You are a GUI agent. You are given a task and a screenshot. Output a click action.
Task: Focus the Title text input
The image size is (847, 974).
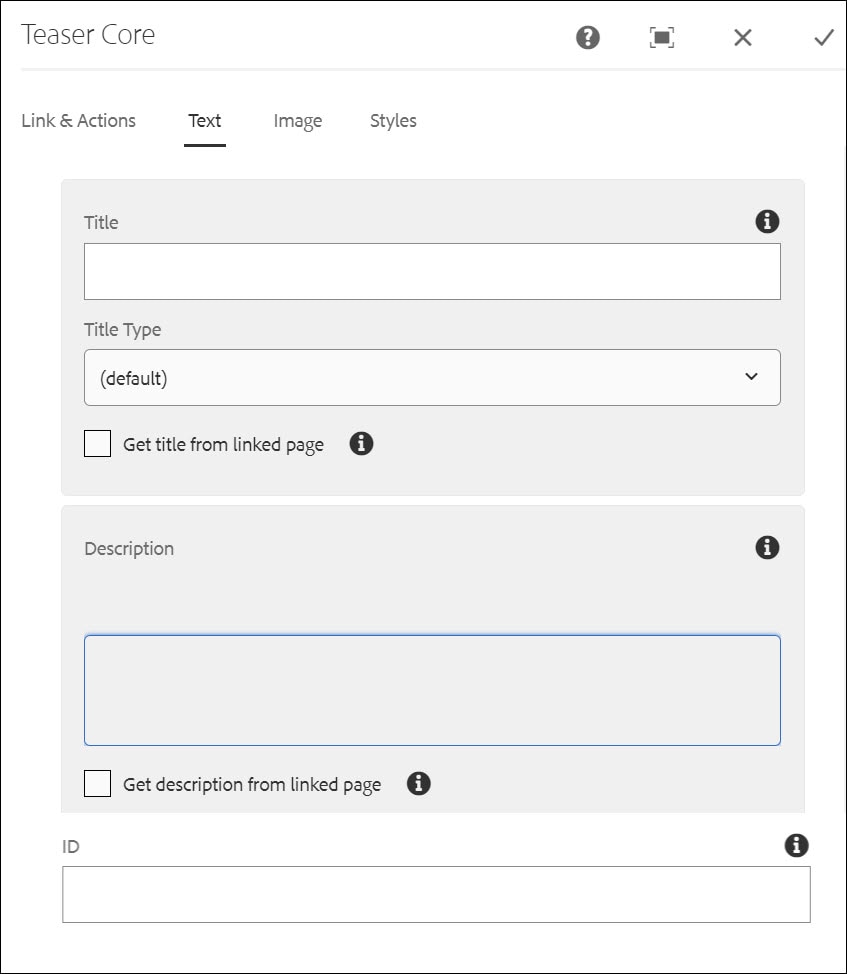pos(432,271)
